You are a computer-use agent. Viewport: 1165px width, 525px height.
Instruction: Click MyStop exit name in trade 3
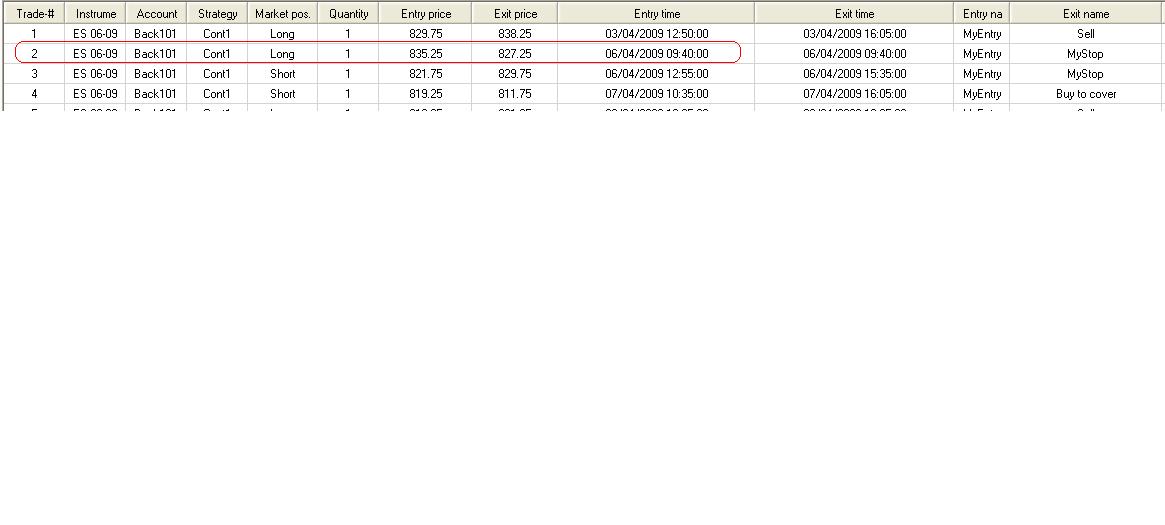[x=1086, y=74]
